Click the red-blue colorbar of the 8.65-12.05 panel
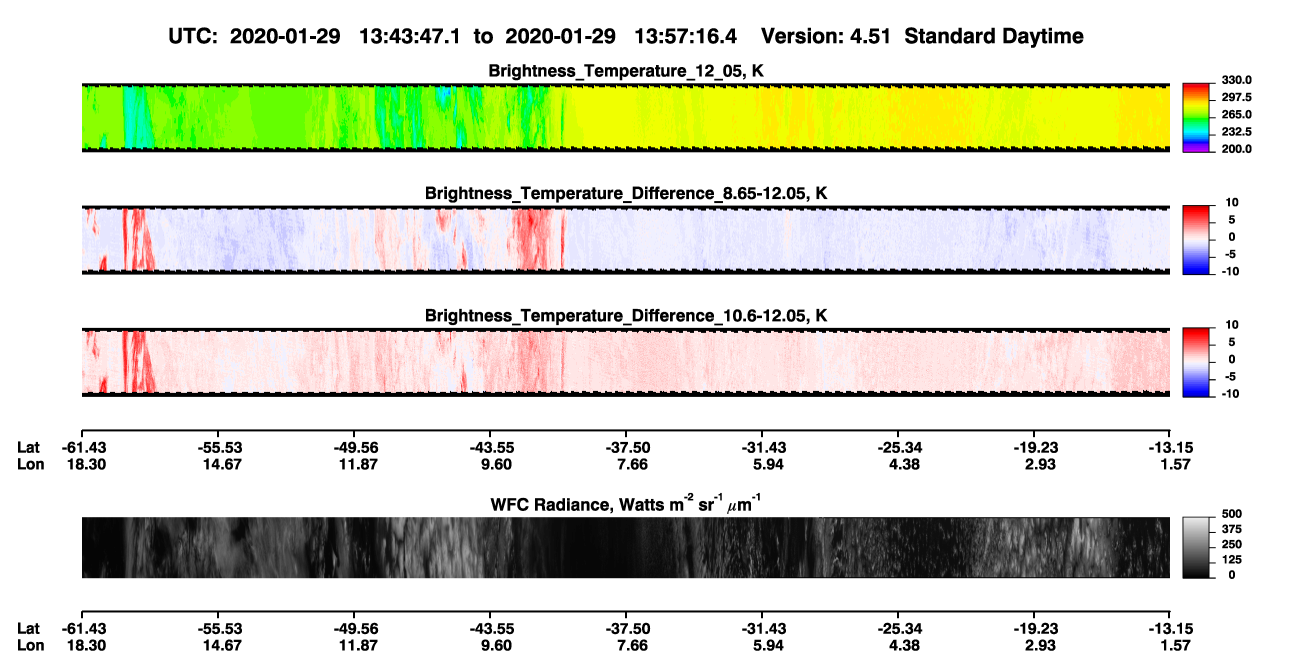The width and height of the screenshot is (1300, 667). (1198, 239)
